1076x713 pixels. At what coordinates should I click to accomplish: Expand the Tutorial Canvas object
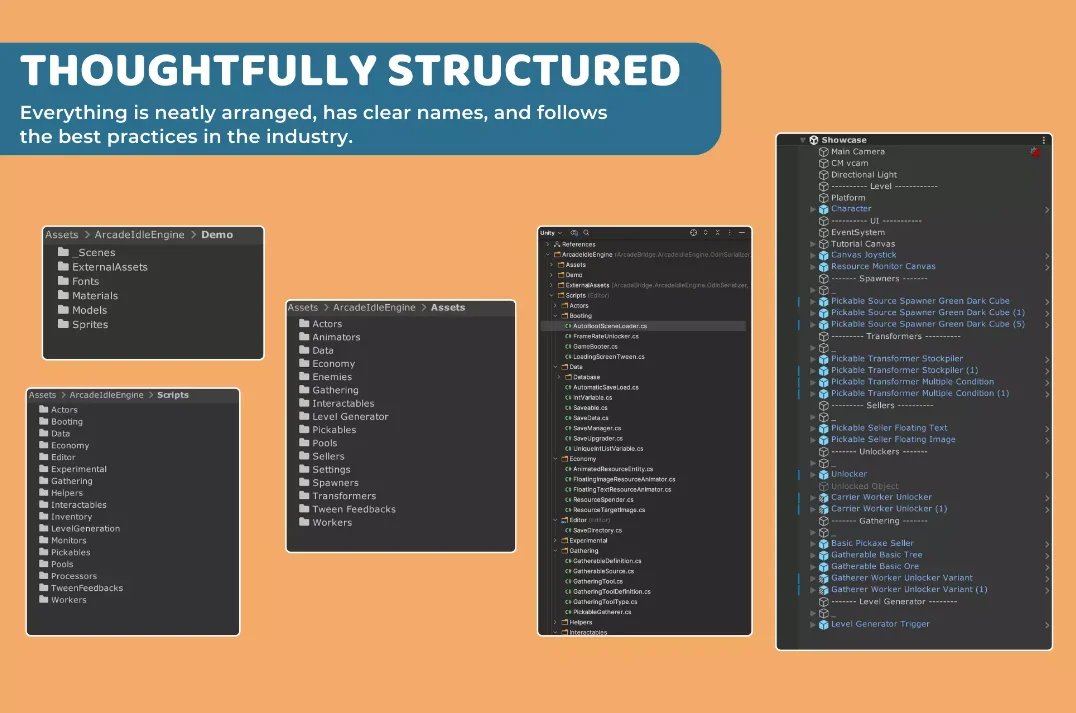pyautogui.click(x=812, y=244)
